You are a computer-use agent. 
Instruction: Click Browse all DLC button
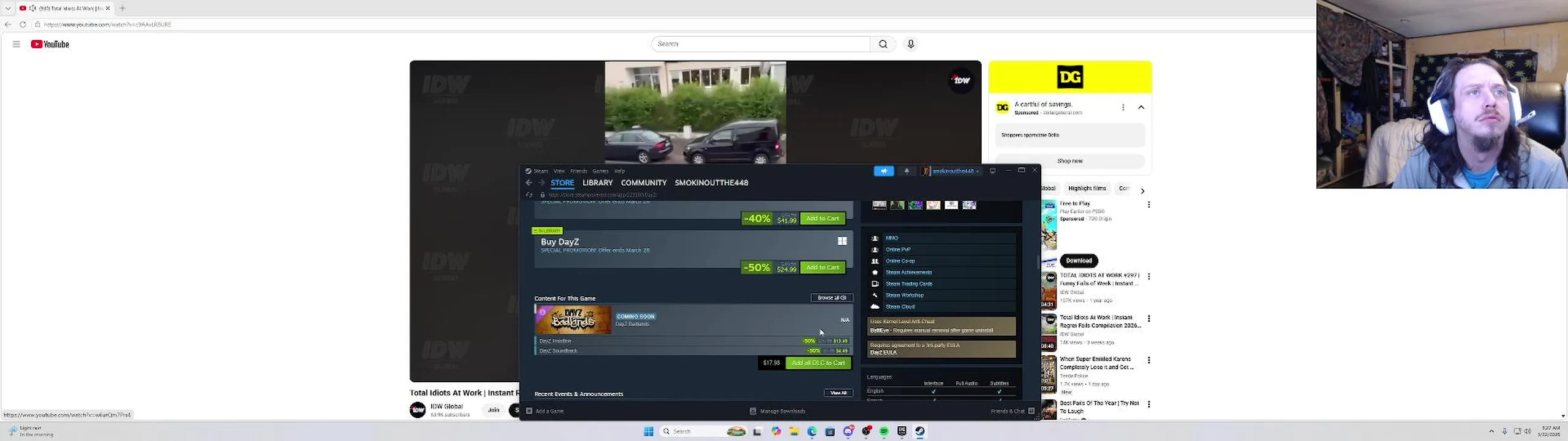(832, 298)
